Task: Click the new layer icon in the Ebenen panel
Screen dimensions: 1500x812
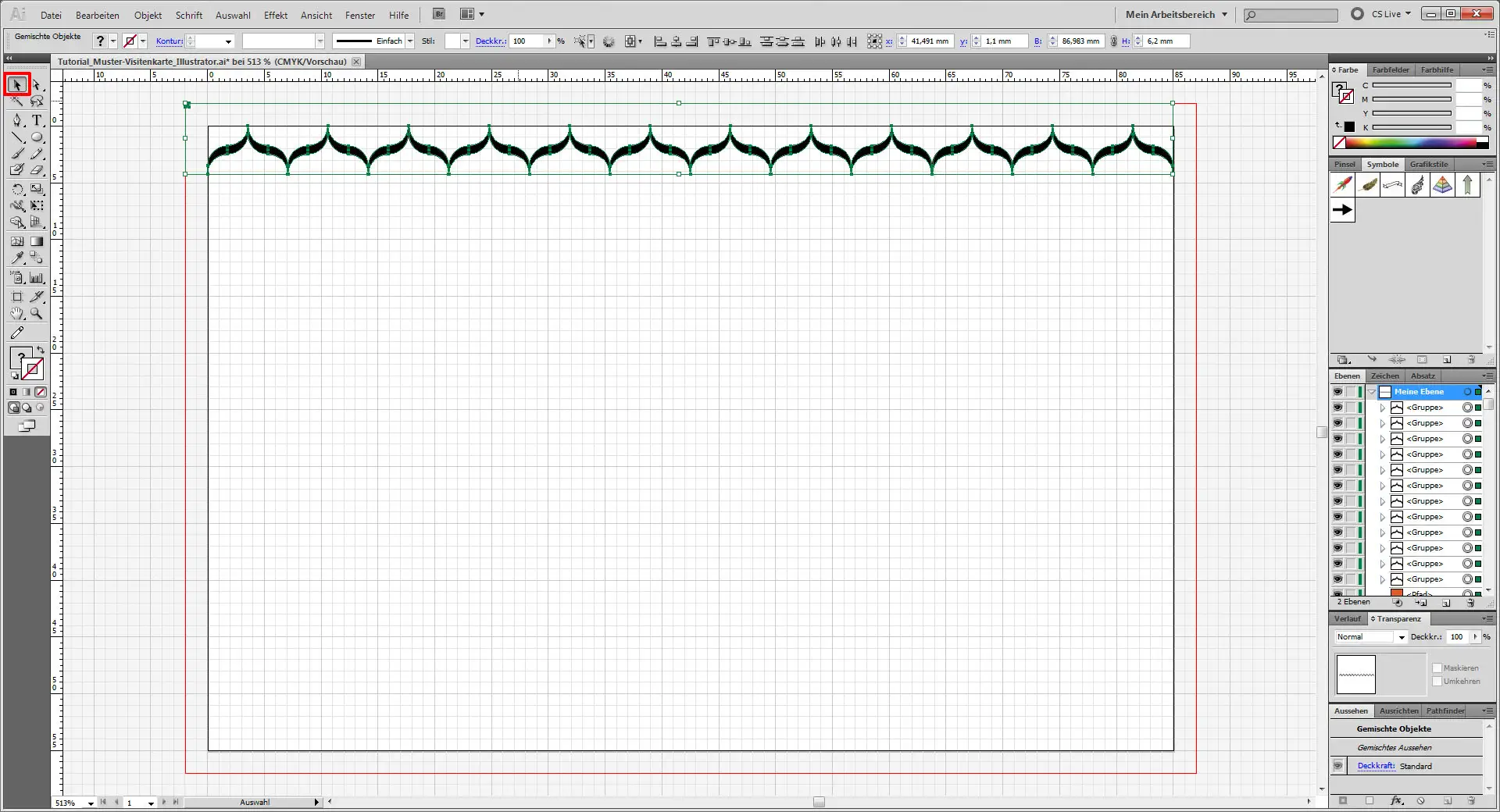Action: point(1446,603)
